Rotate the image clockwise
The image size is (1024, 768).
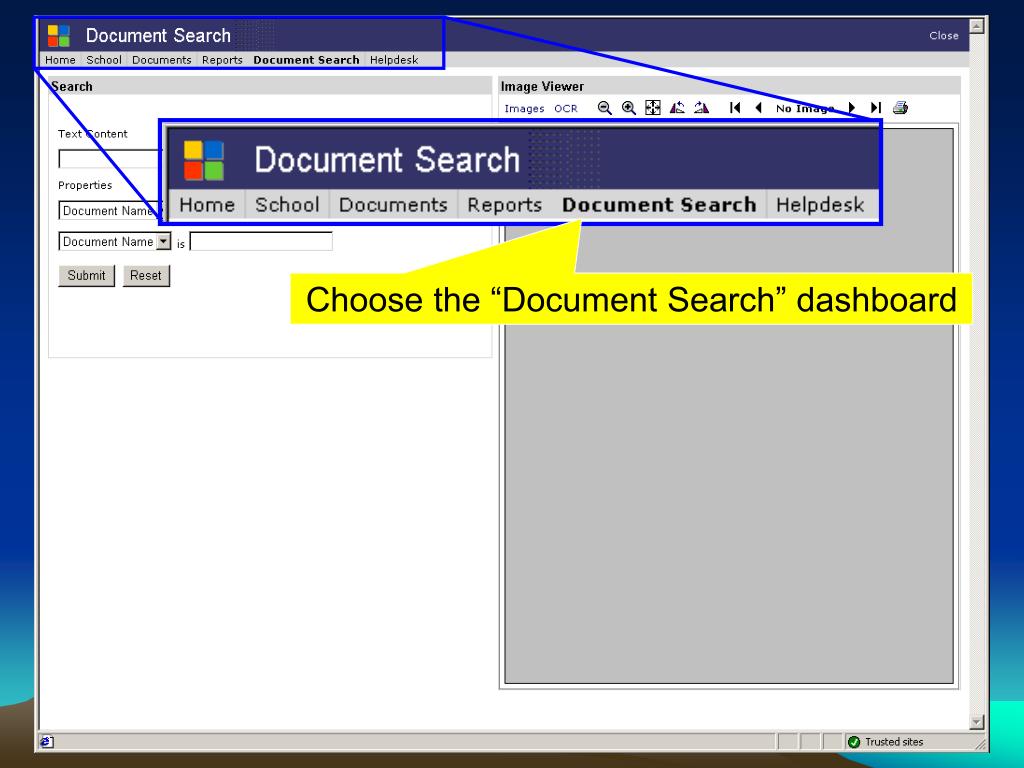point(701,108)
